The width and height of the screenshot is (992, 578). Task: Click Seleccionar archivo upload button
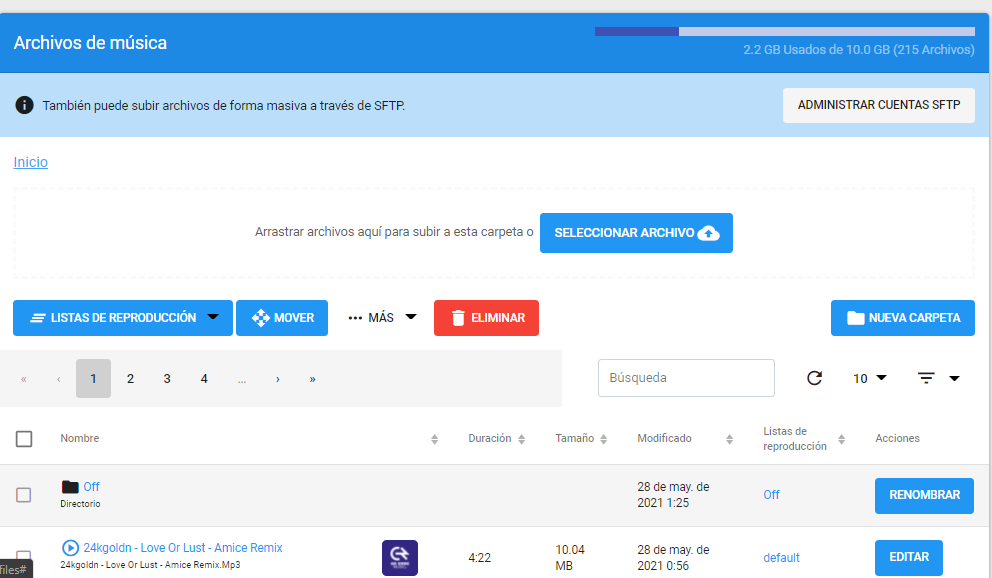coord(636,233)
